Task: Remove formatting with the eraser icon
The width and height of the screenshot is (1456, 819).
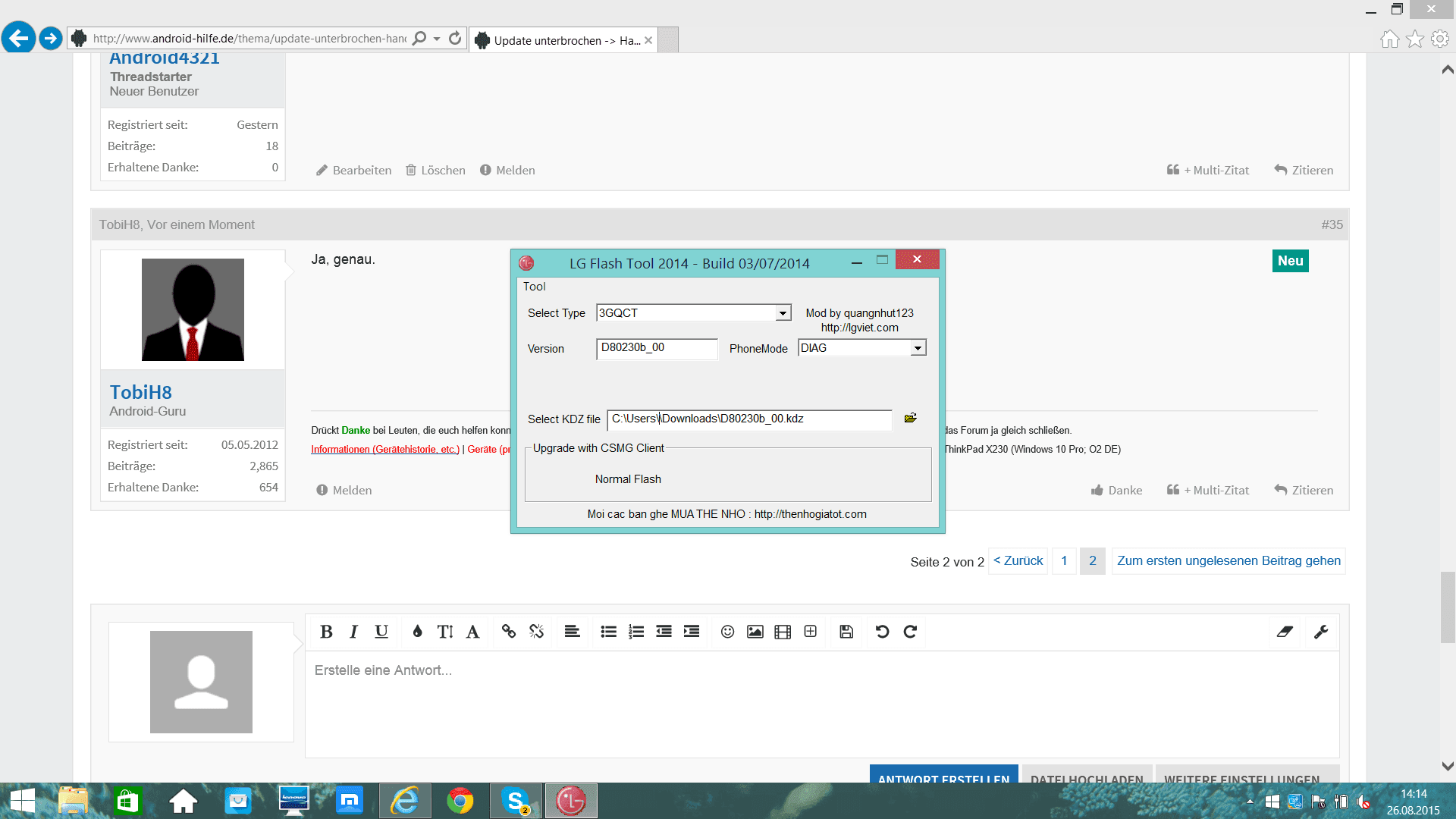Action: [x=1285, y=632]
